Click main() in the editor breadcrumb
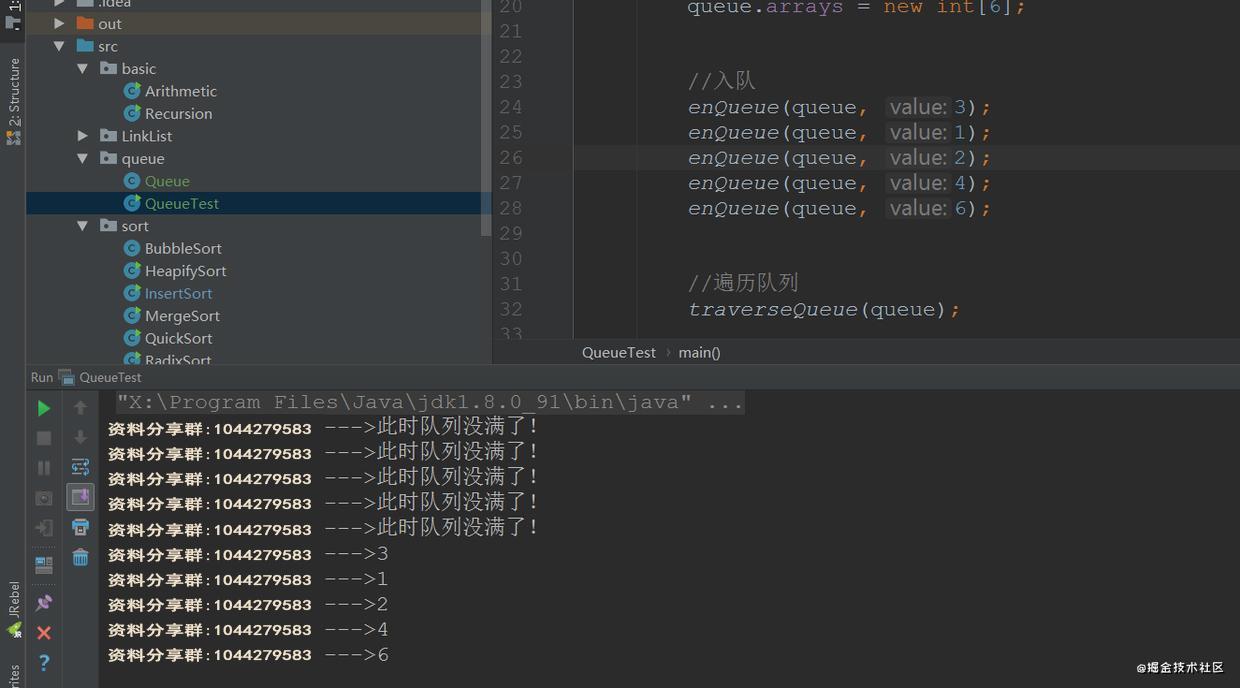Viewport: 1240px width, 688px height. pyautogui.click(x=699, y=352)
